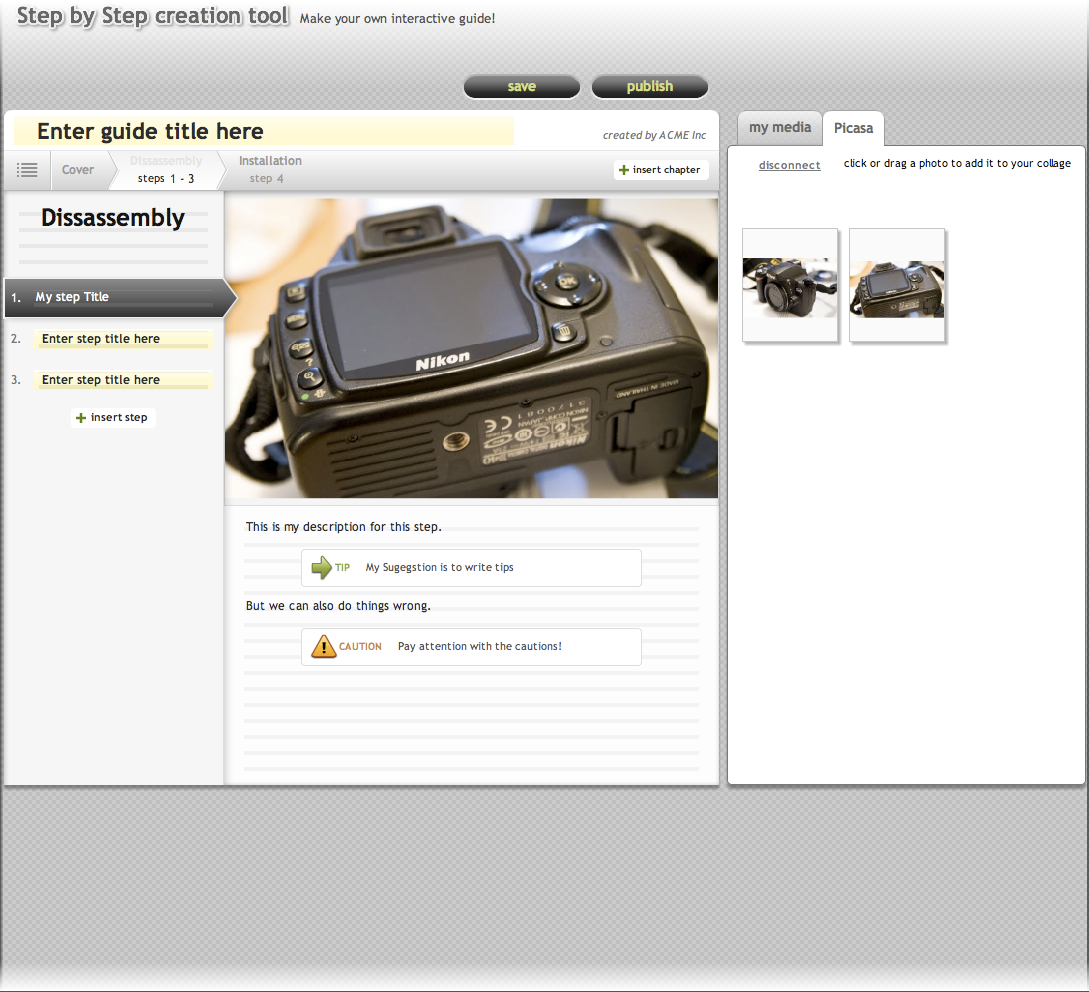Add the camera rear view thumbnail

coord(897,286)
